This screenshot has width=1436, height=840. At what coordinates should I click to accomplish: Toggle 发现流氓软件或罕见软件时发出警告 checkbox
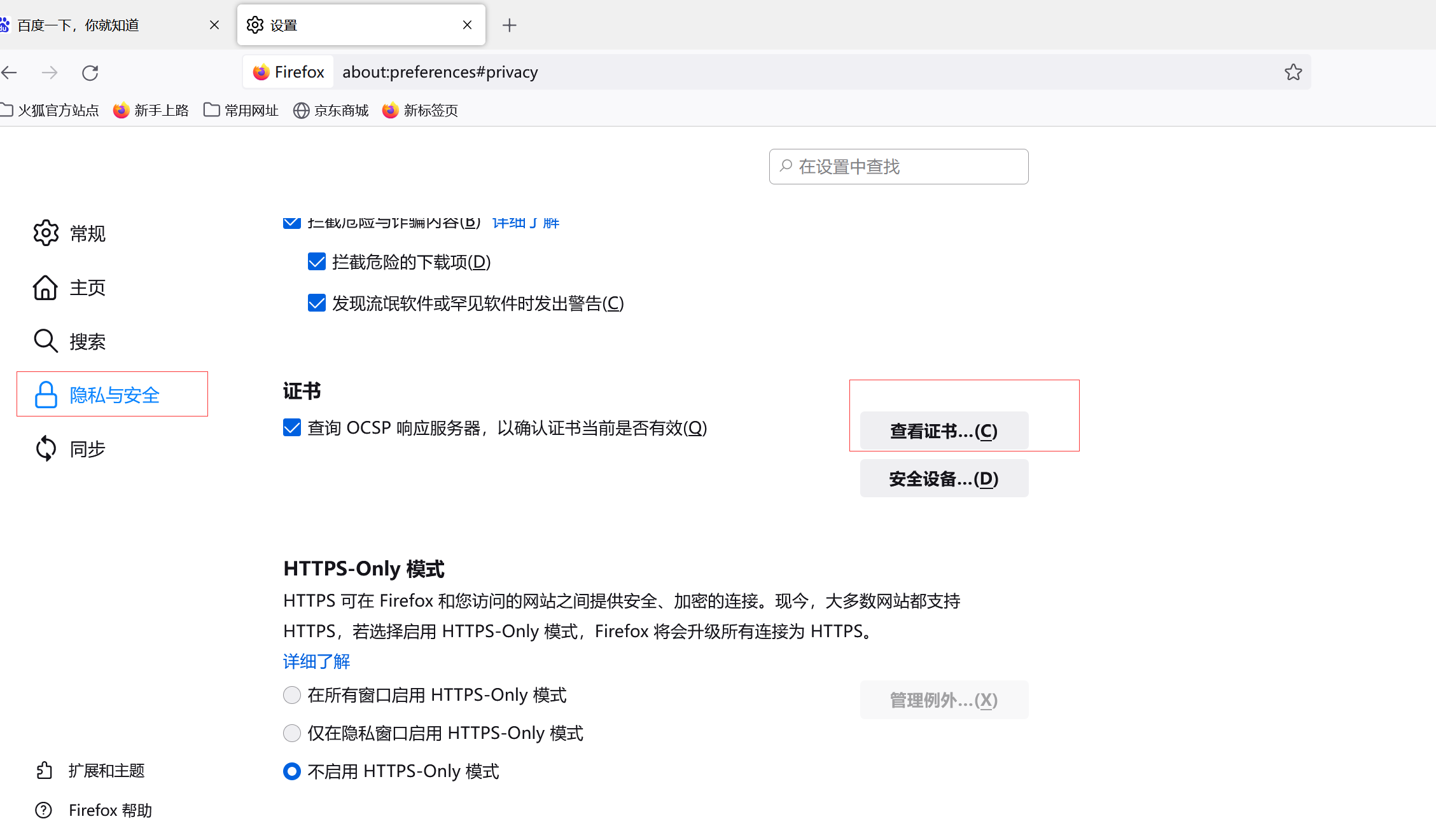(317, 303)
